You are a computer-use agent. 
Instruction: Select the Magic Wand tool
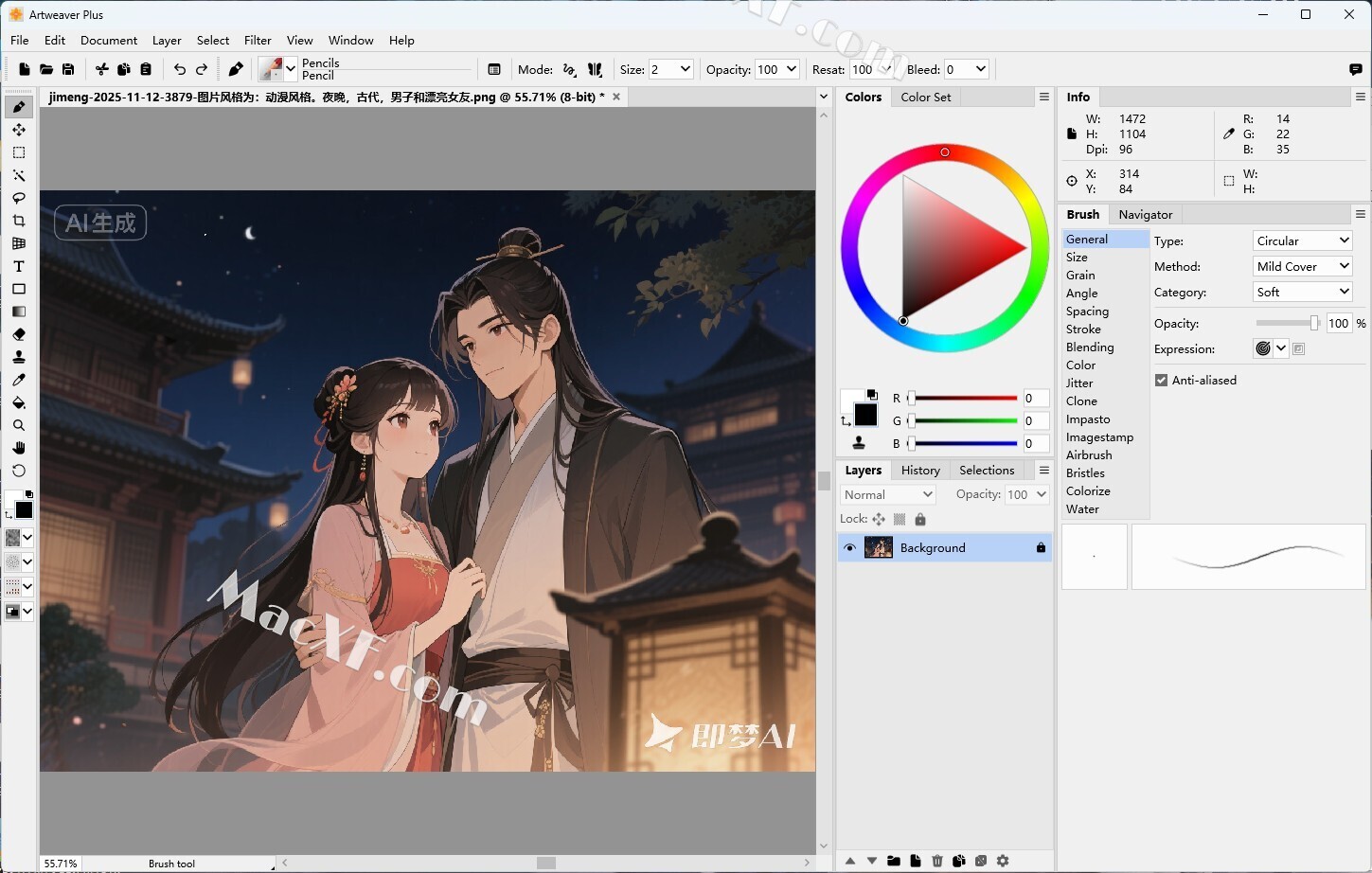click(19, 176)
